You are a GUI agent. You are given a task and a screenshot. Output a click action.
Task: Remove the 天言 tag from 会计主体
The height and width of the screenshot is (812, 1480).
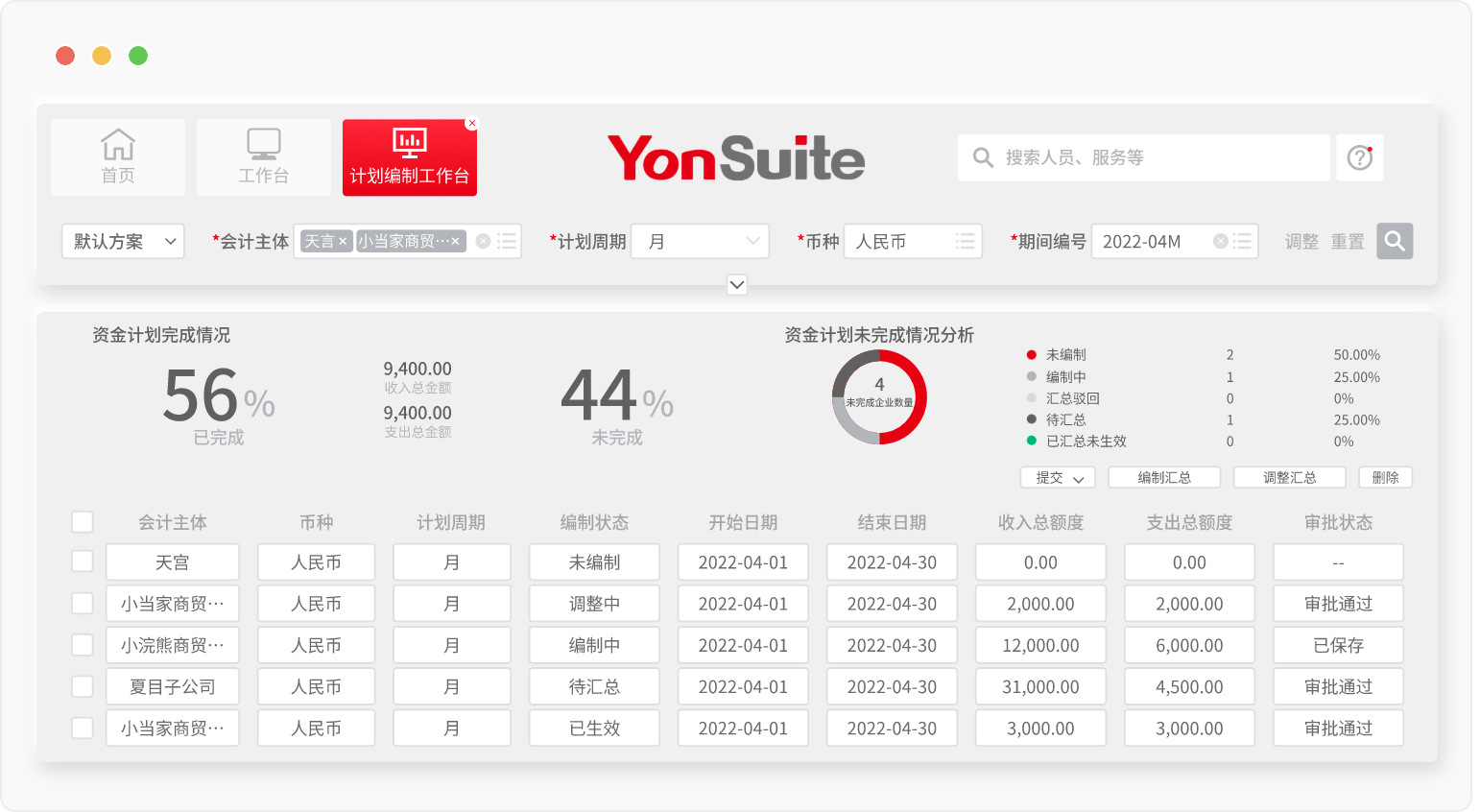click(x=343, y=242)
